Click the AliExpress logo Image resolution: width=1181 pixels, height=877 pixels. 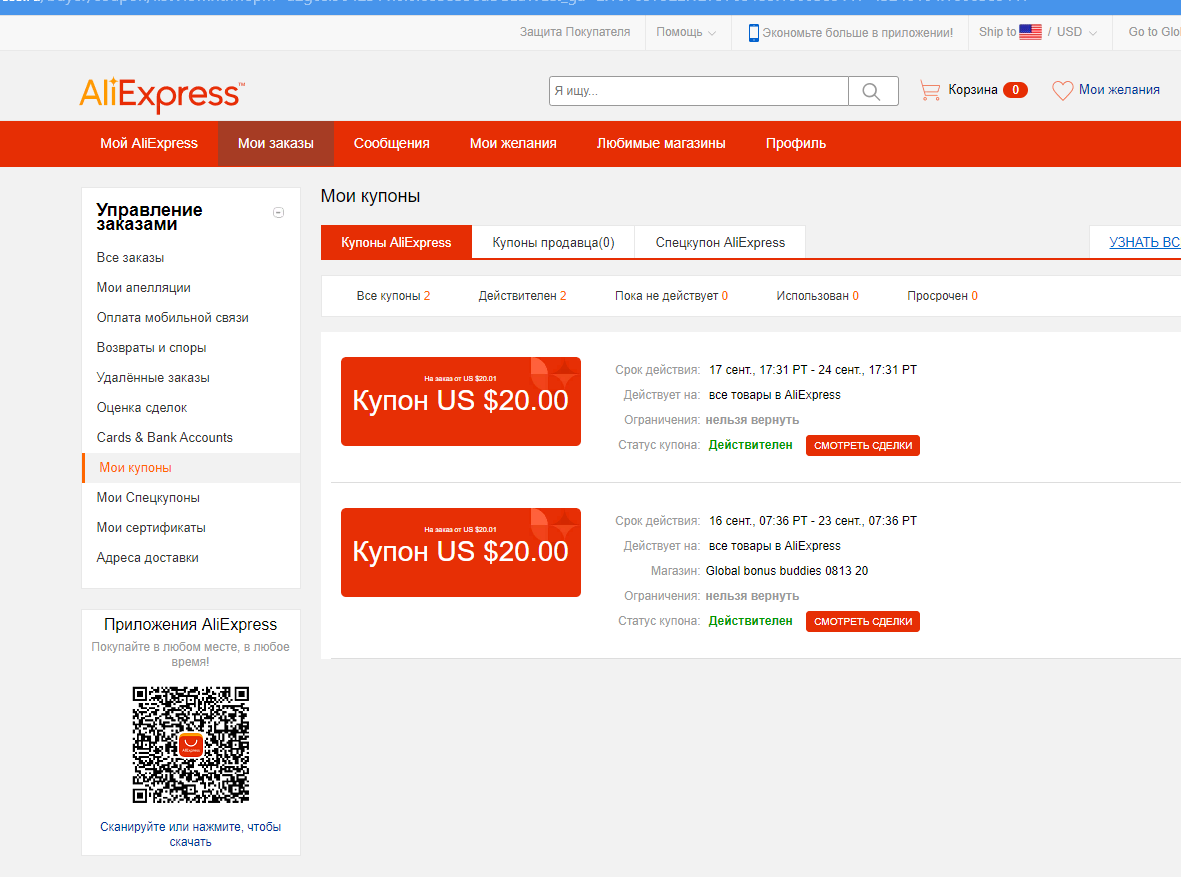click(x=162, y=94)
